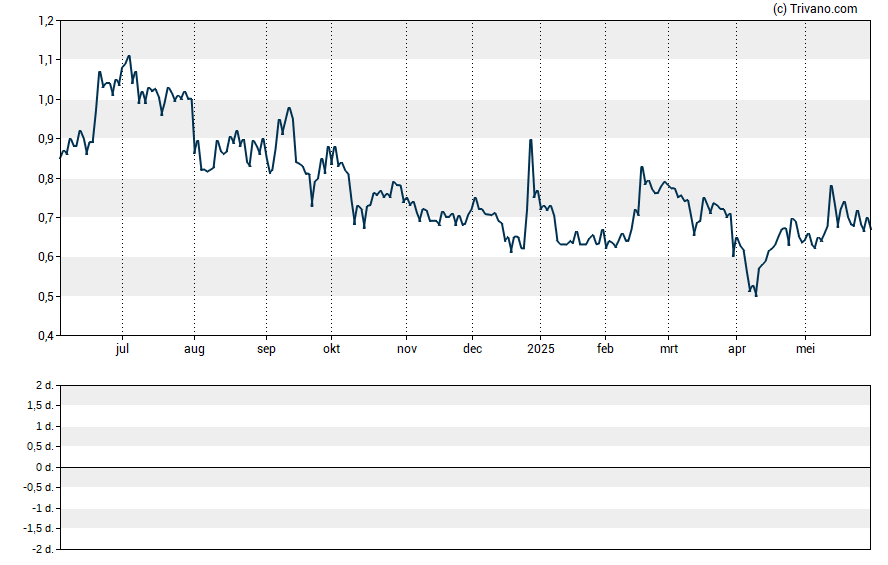Image resolution: width=888 pixels, height=565 pixels.
Task: Click the sharp price spike just before 2025
Action: pos(531,140)
